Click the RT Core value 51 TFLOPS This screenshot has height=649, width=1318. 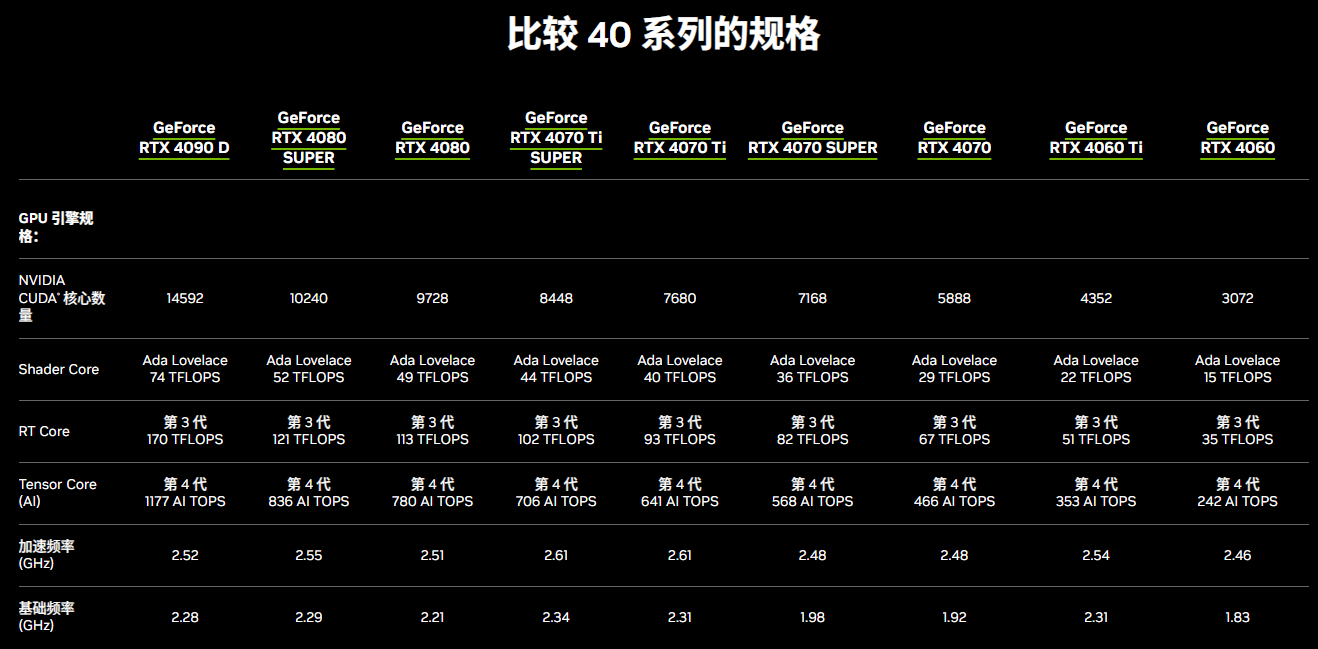[x=1096, y=439]
